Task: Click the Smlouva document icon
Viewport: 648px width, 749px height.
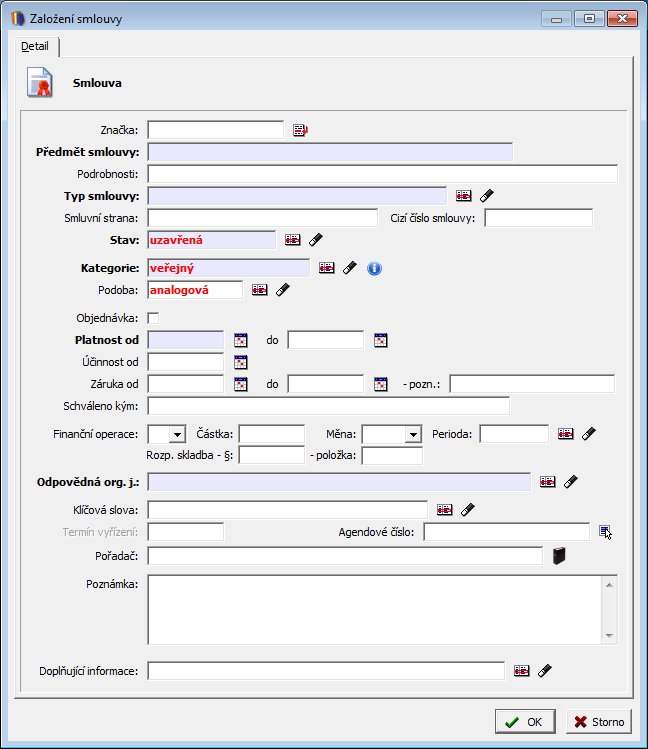Action: pos(40,83)
